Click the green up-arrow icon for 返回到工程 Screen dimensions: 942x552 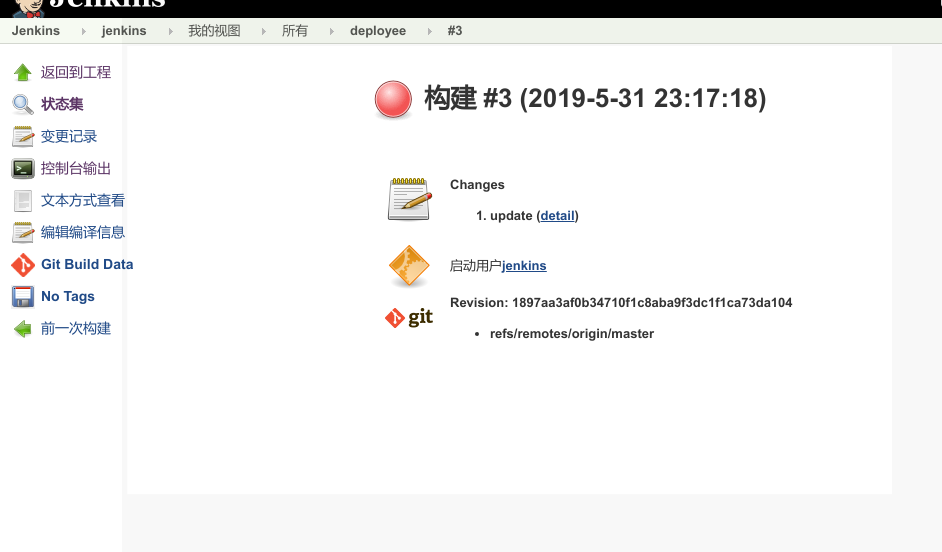(23, 73)
